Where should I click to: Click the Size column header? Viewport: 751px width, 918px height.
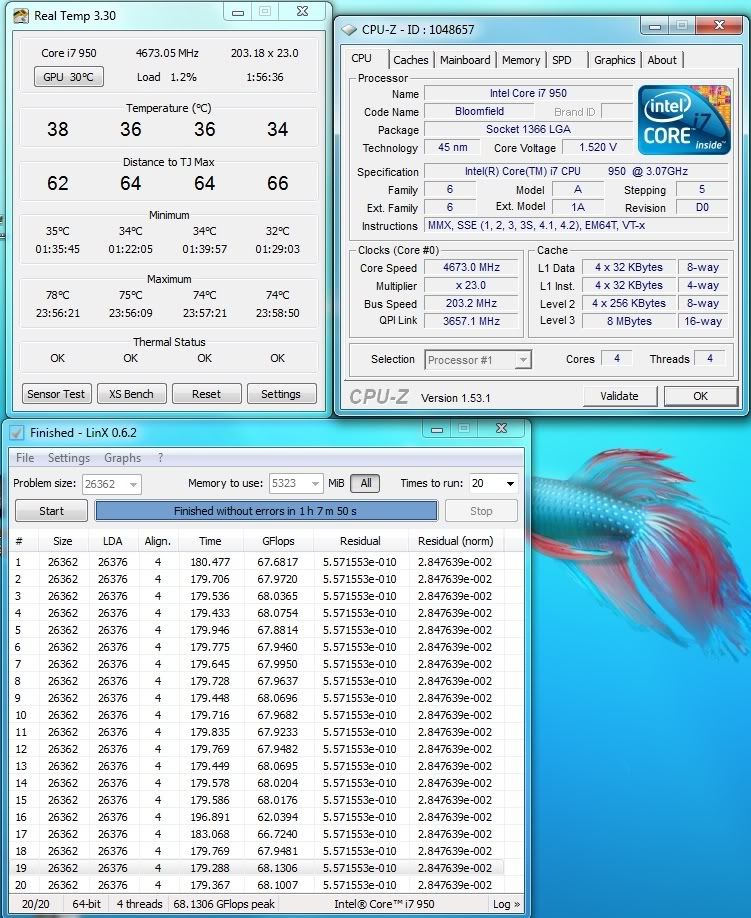[x=63, y=541]
